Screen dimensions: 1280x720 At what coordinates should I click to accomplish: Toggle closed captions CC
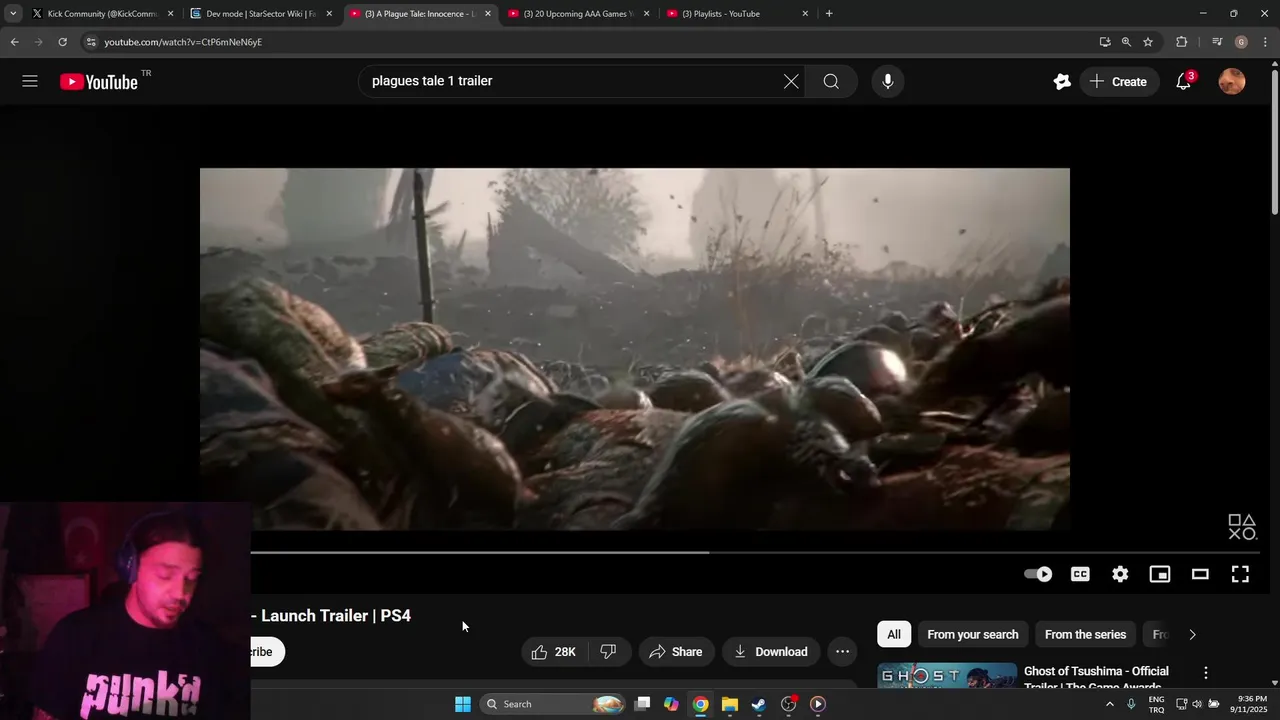pos(1080,574)
